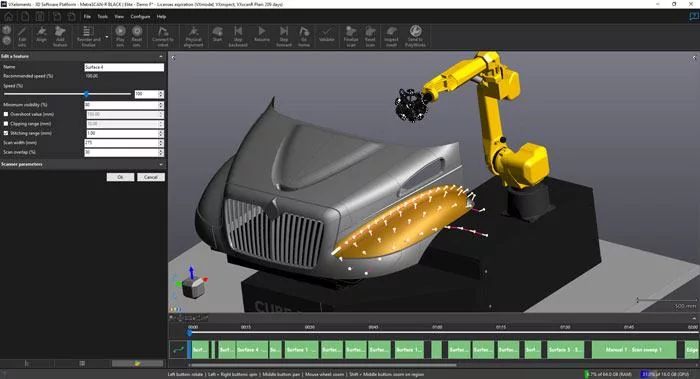Click the Add feature tool
This screenshot has height=379, width=700.
(60, 36)
